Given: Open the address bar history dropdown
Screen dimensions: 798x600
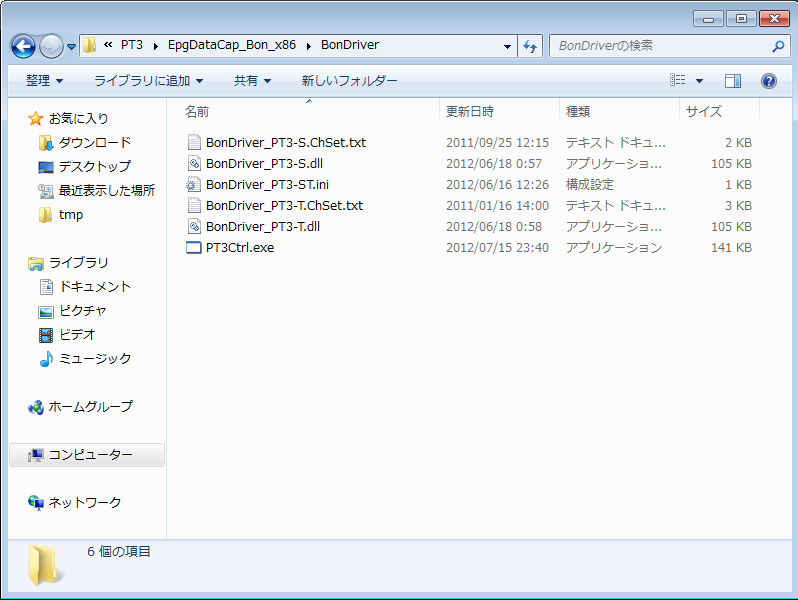Looking at the screenshot, I should point(507,46).
